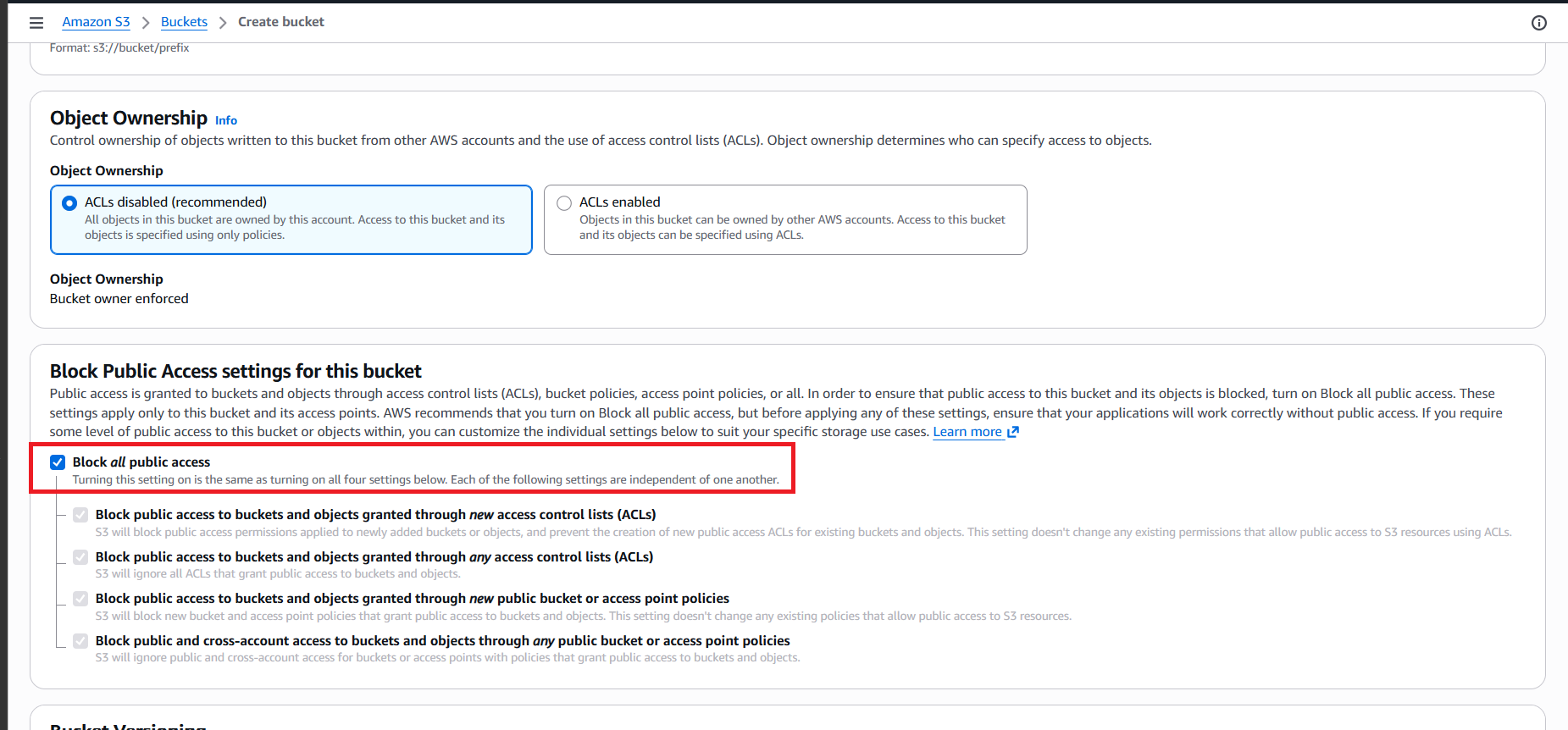
Task: Go to Buckets breadcrumb
Action: [x=184, y=22]
